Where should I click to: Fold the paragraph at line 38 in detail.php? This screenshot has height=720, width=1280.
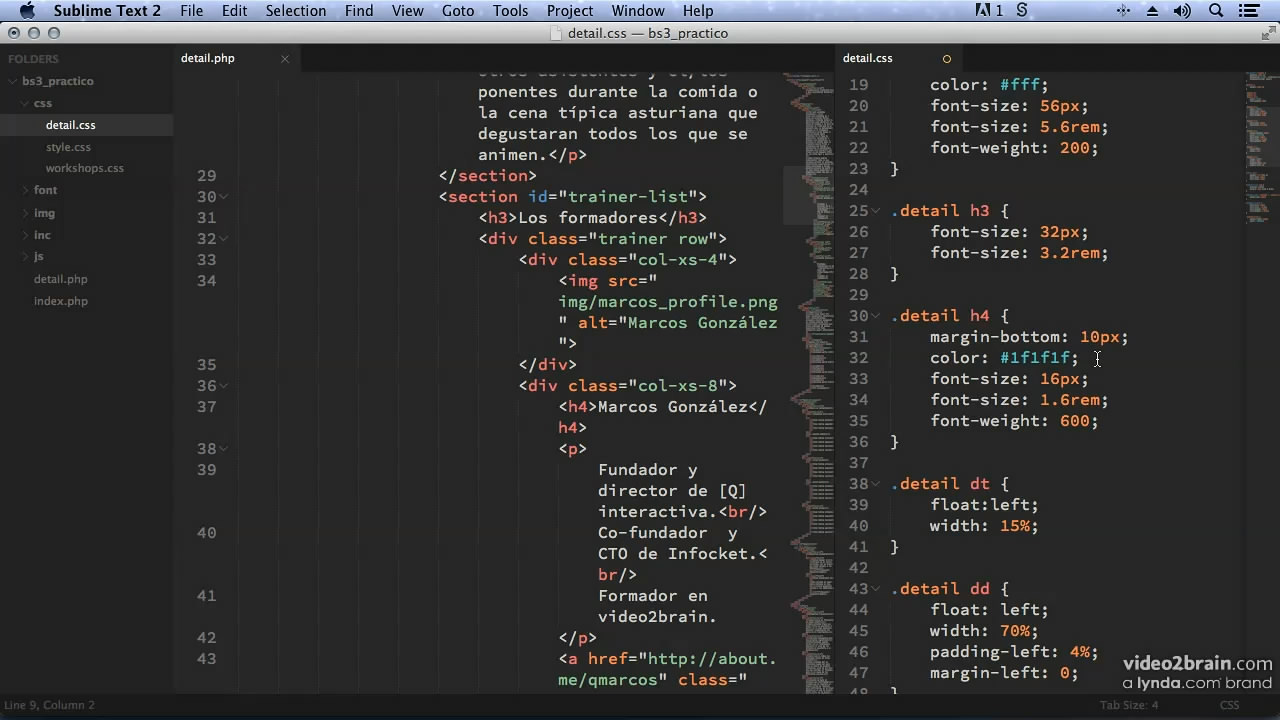coord(224,449)
